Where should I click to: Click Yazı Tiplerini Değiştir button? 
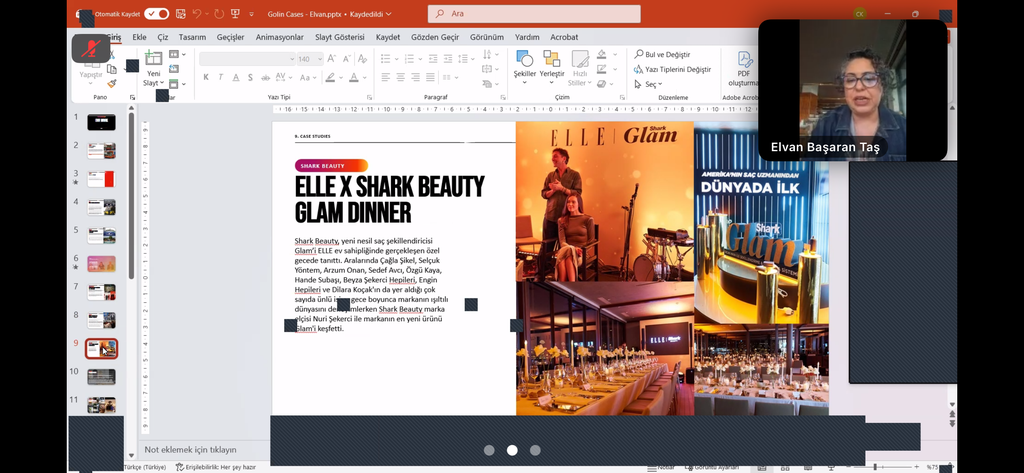pyautogui.click(x=671, y=70)
